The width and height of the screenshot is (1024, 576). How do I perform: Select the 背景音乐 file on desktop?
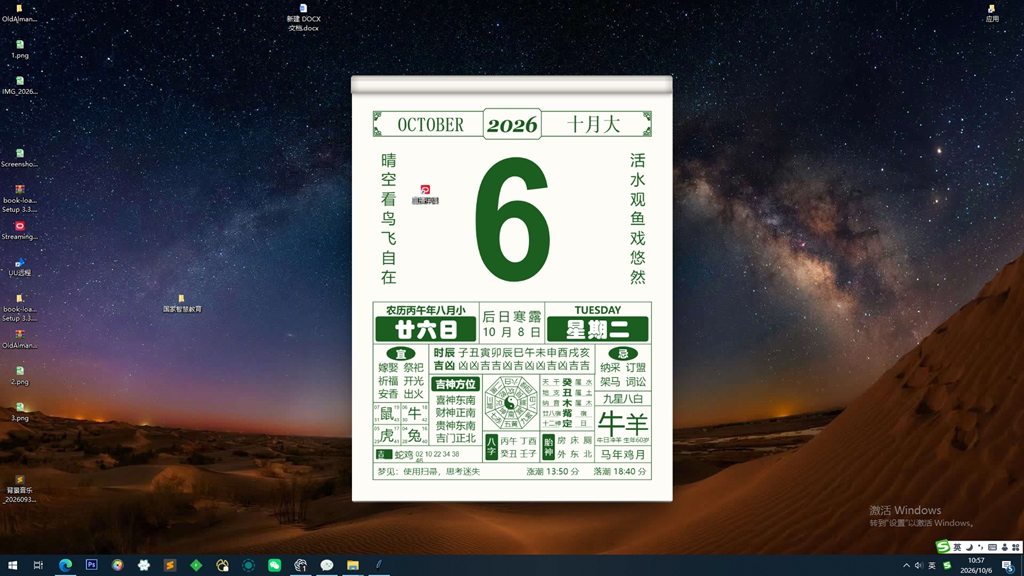(x=20, y=489)
